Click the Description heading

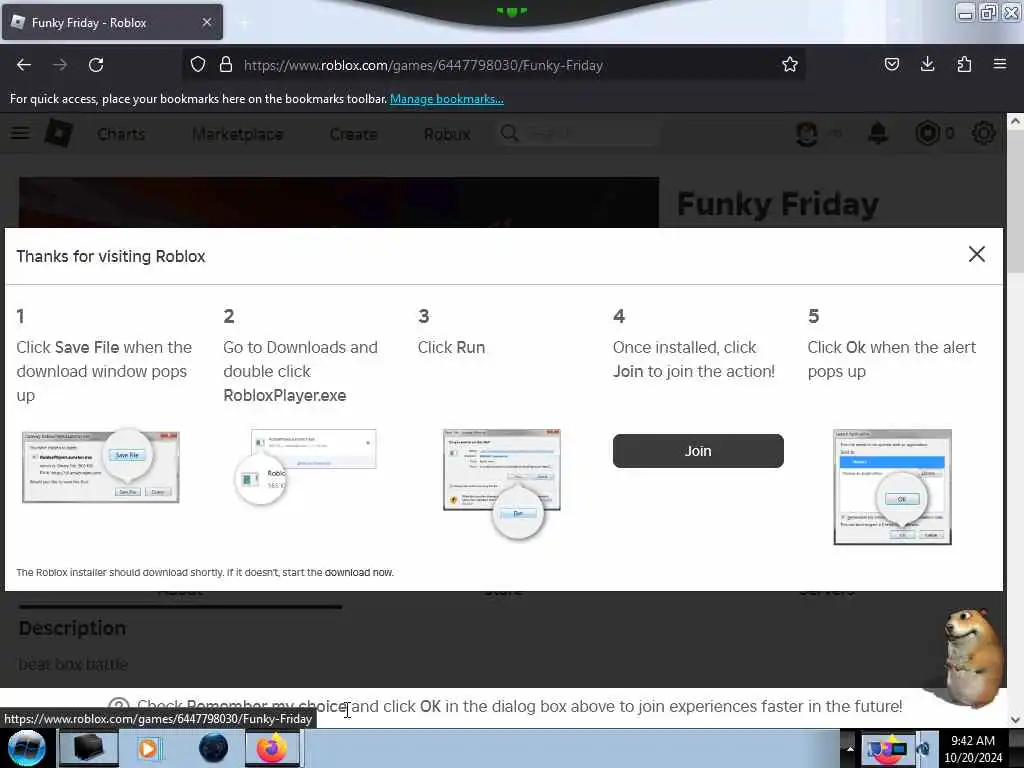72,628
